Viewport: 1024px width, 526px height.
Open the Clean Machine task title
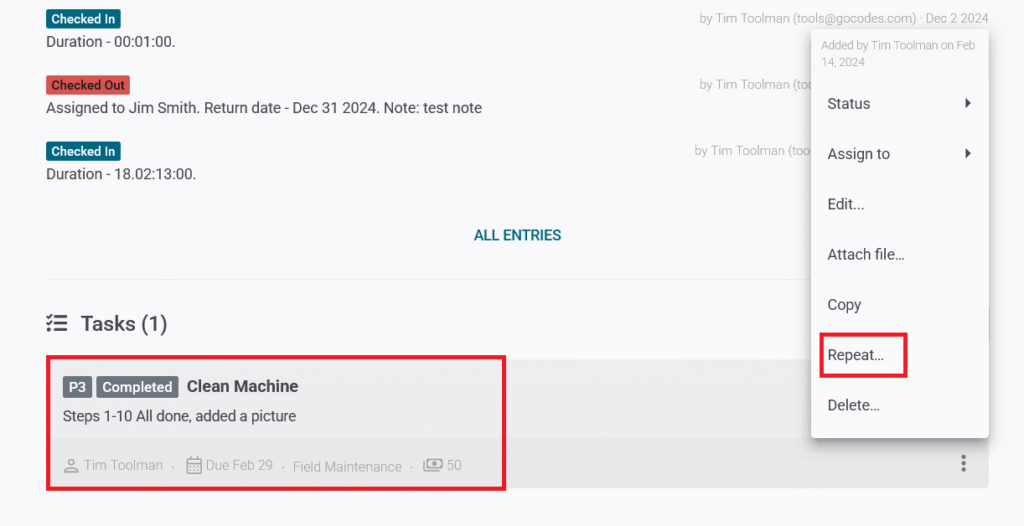pos(242,387)
